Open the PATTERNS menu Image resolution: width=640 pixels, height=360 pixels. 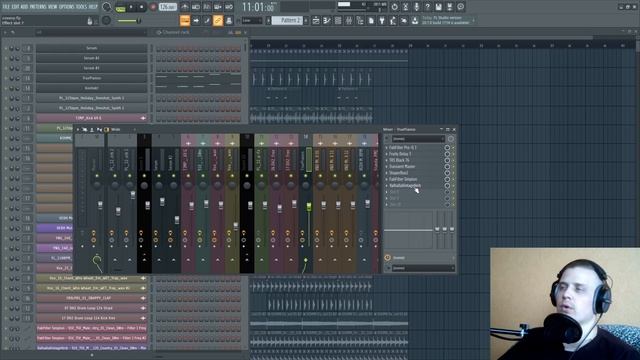(38, 7)
